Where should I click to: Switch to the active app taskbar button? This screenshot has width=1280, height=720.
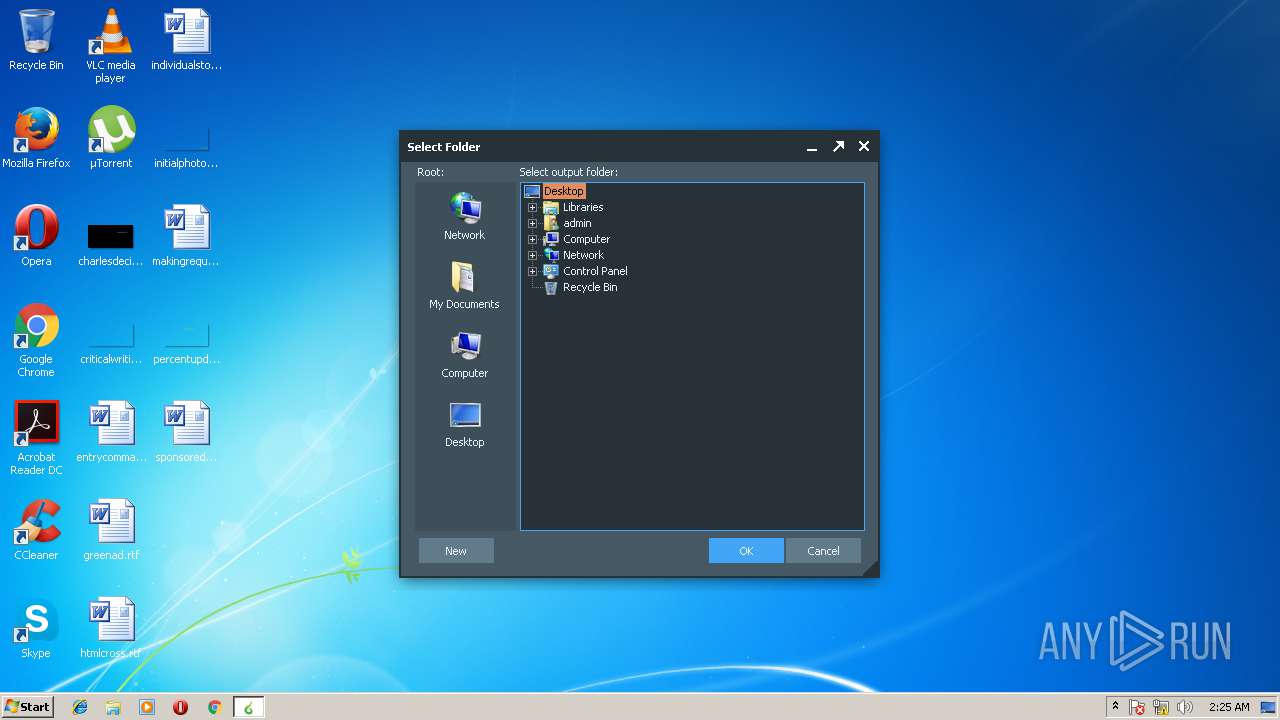pos(248,707)
